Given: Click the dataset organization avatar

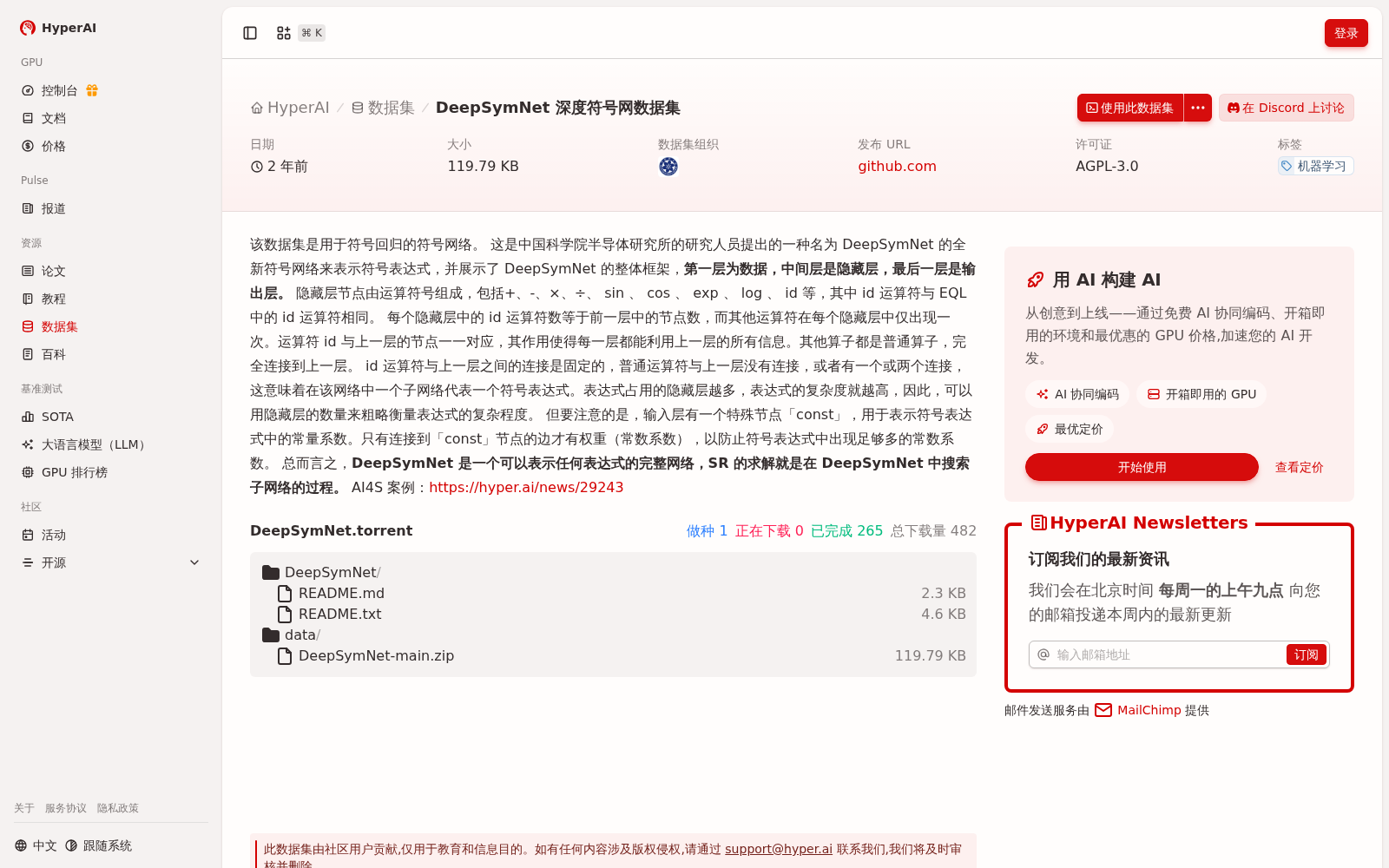Looking at the screenshot, I should [x=668, y=167].
